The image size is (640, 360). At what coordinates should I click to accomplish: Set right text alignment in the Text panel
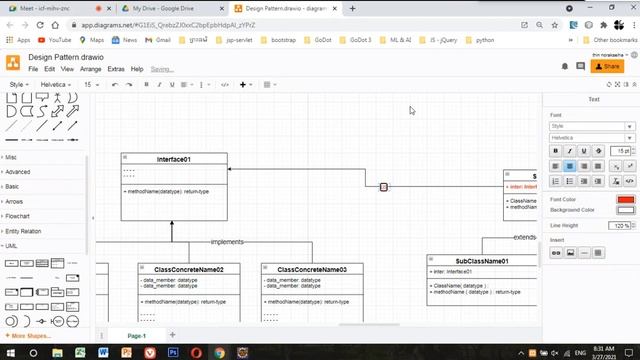584,166
